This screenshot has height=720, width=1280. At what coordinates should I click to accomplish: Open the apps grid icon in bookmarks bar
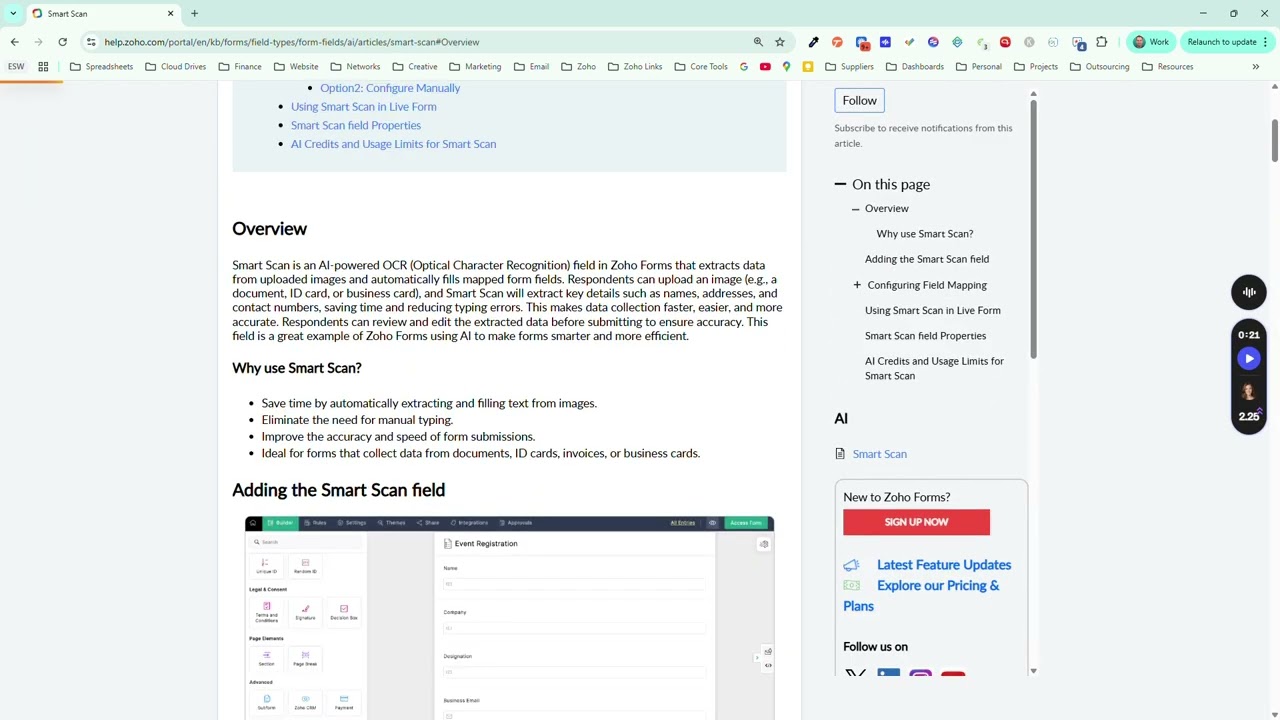click(43, 67)
